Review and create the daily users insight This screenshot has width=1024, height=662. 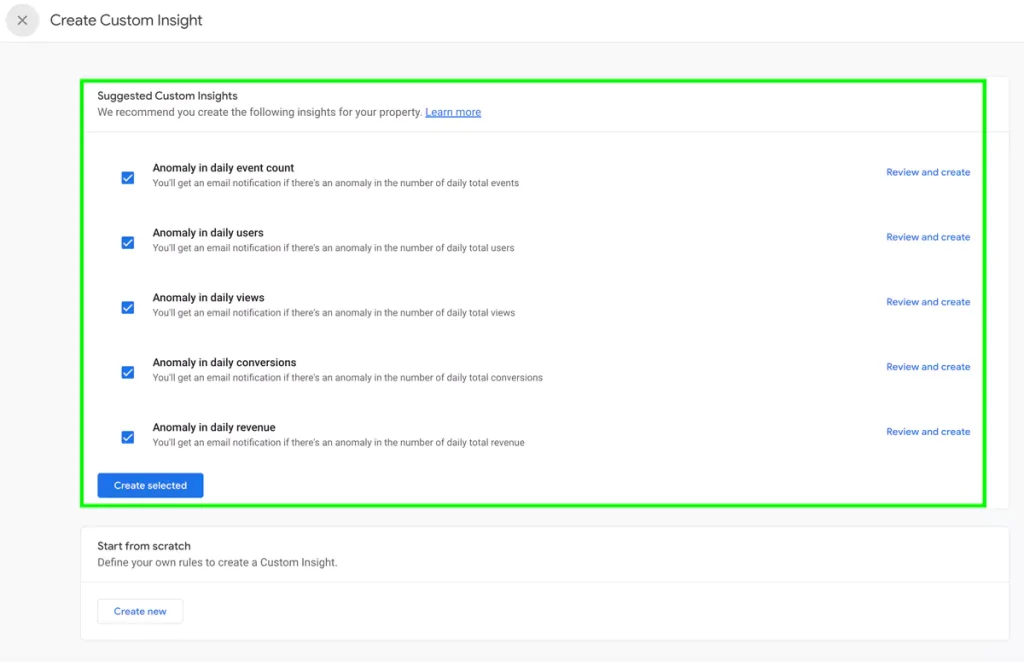[x=928, y=237]
